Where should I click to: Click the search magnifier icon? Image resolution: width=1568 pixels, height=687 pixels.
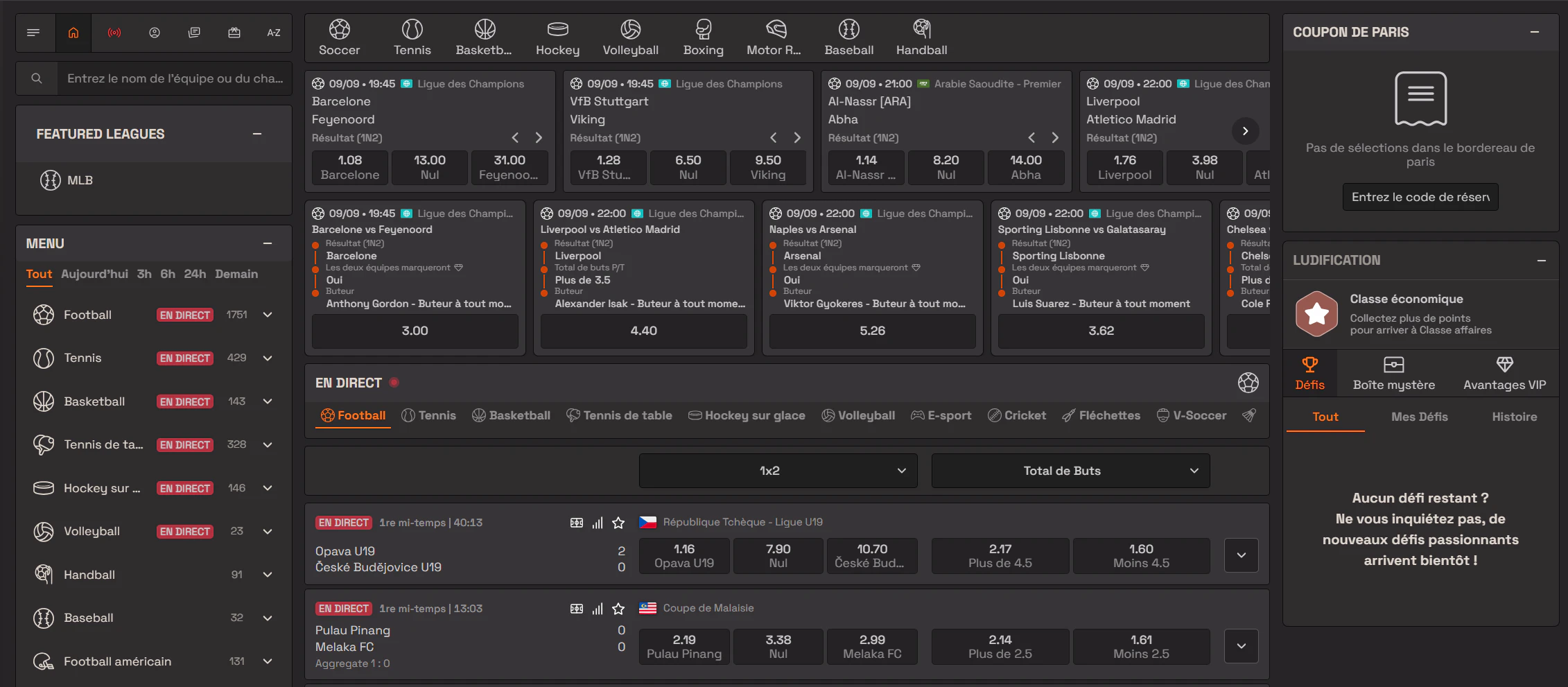coord(37,78)
